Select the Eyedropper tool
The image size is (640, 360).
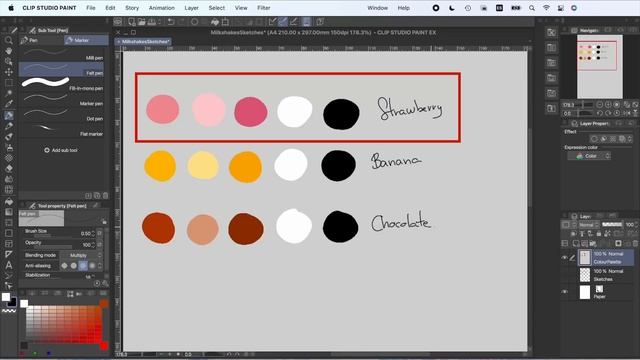point(9,104)
